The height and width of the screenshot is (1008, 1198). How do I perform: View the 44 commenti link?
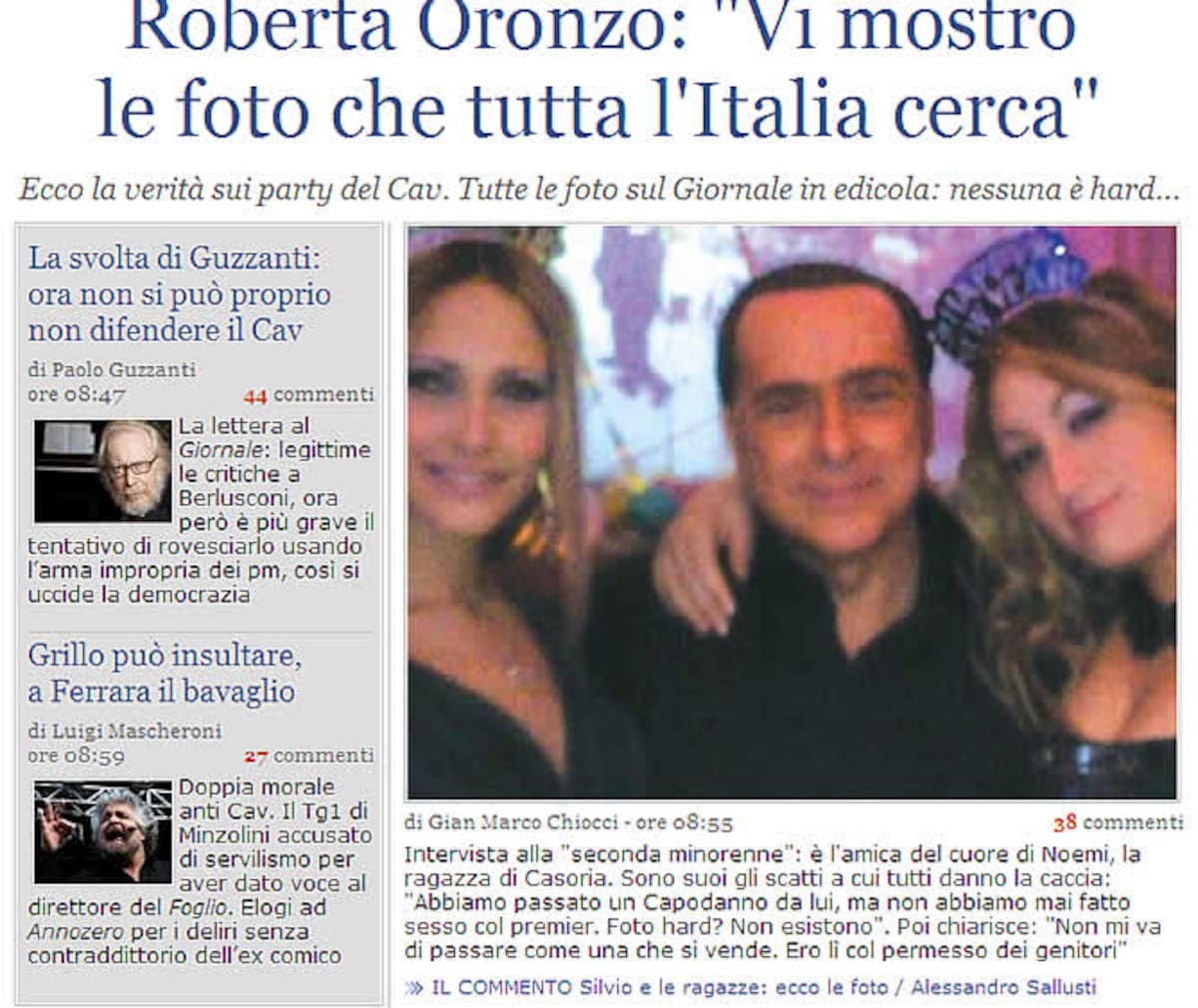(308, 395)
